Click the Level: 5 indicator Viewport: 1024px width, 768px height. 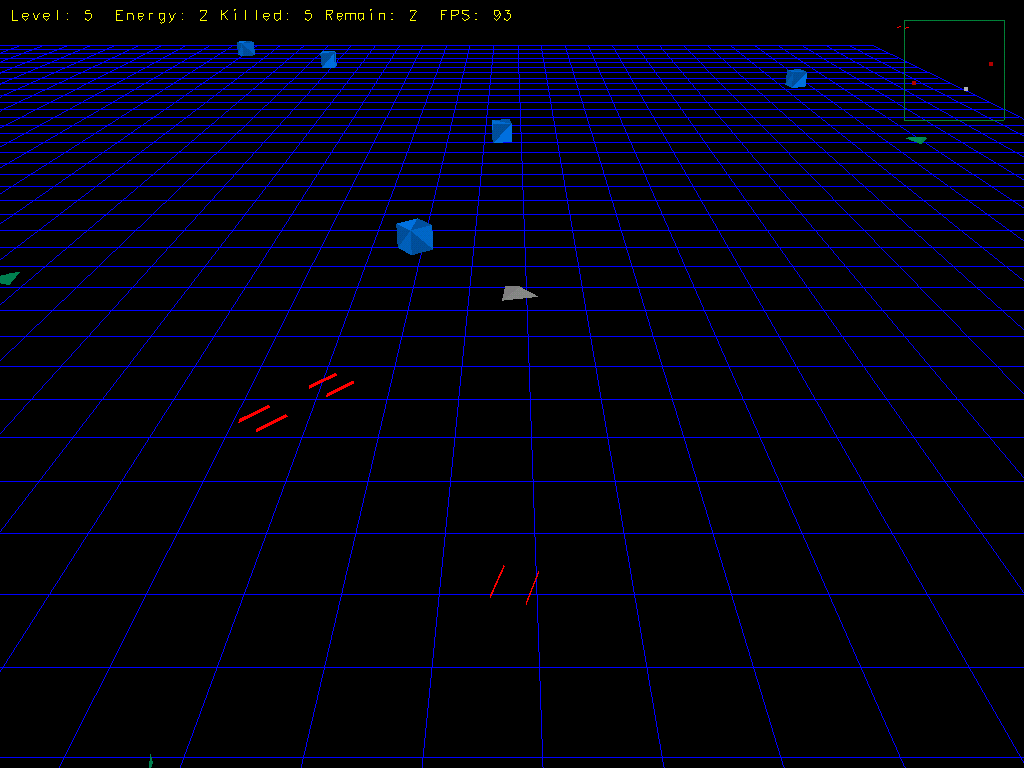(52, 16)
